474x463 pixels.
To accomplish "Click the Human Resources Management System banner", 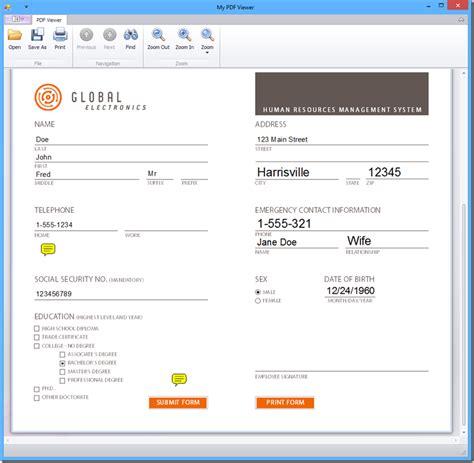I will point(342,94).
